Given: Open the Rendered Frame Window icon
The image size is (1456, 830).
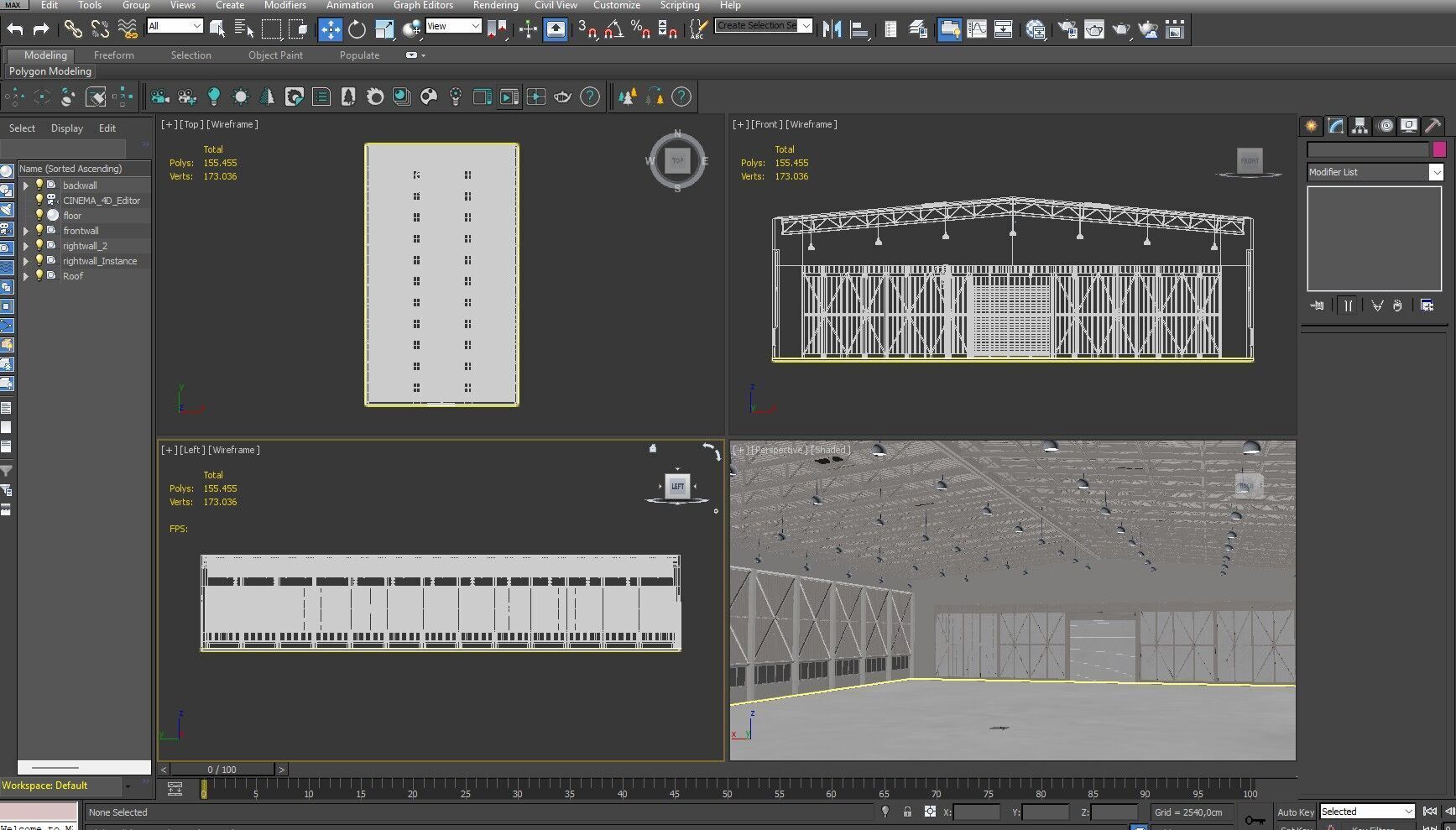Looking at the screenshot, I should click(1094, 29).
